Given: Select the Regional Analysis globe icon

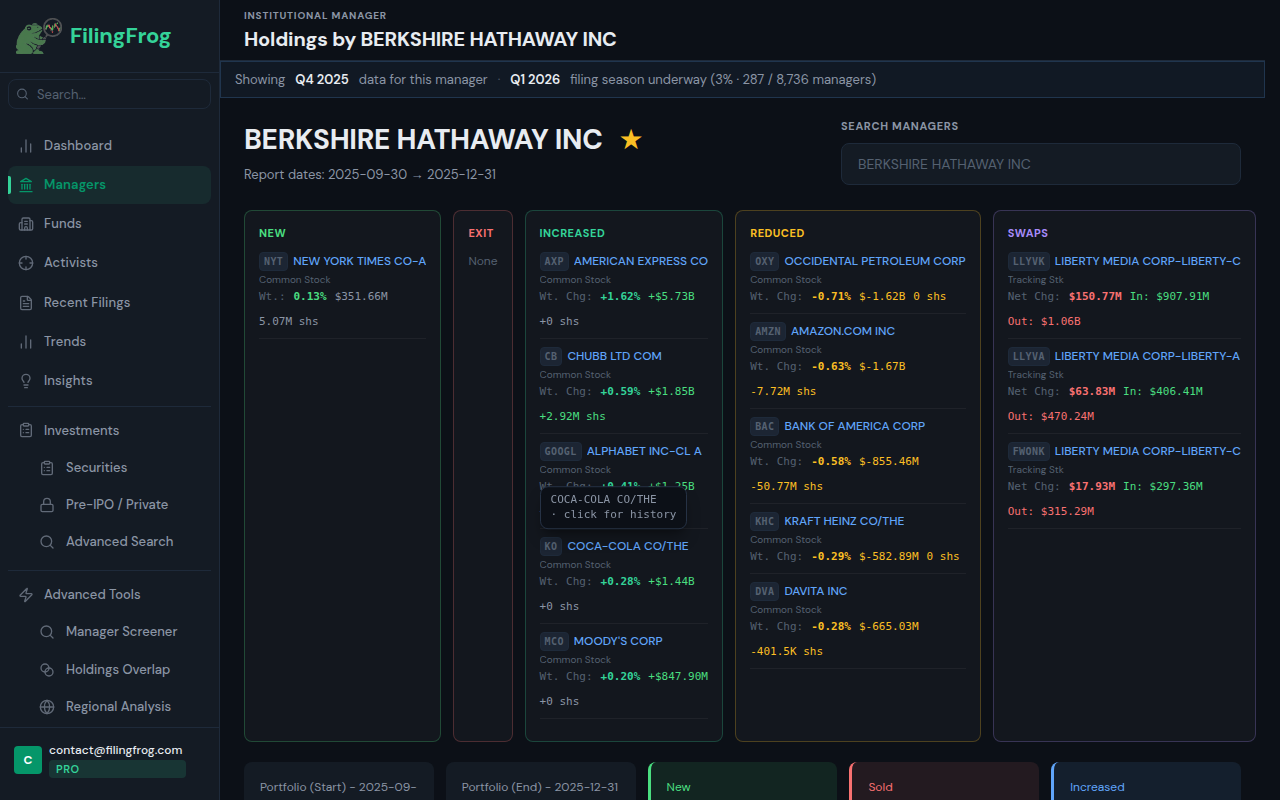Looking at the screenshot, I should tap(46, 706).
